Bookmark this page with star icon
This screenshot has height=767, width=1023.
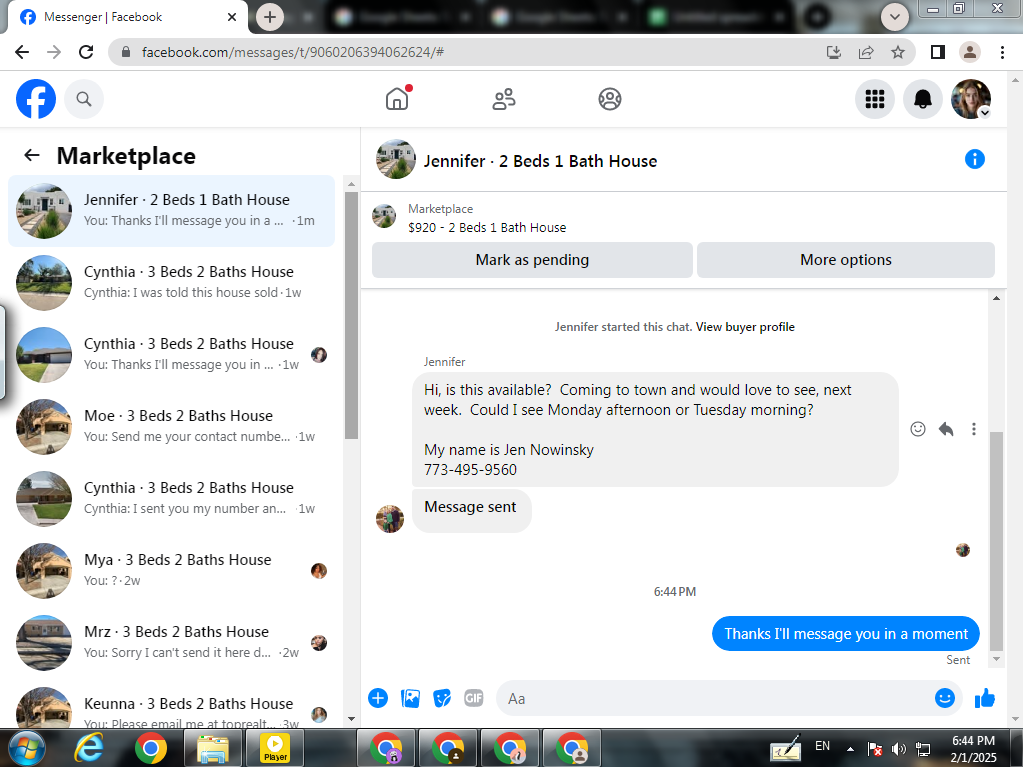pyautogui.click(x=898, y=52)
